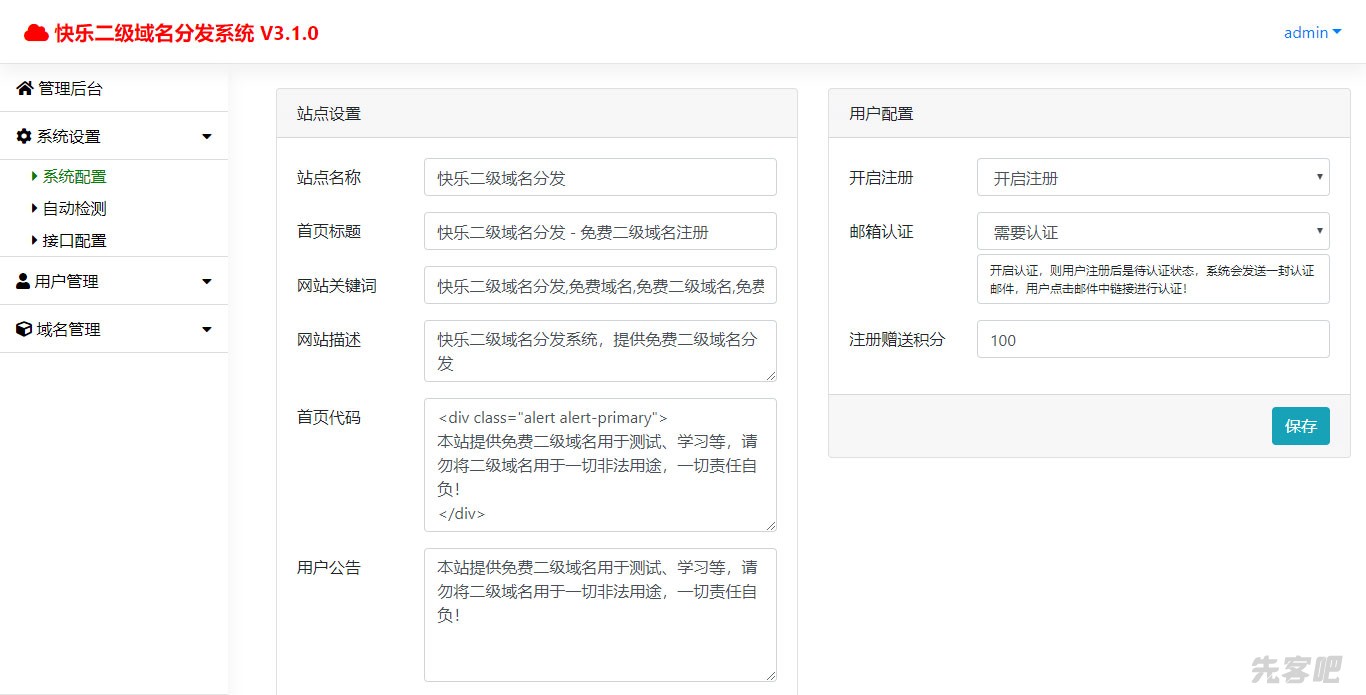The image size is (1366, 695).
Task: Open the admin account dropdown
Action: click(x=1312, y=33)
